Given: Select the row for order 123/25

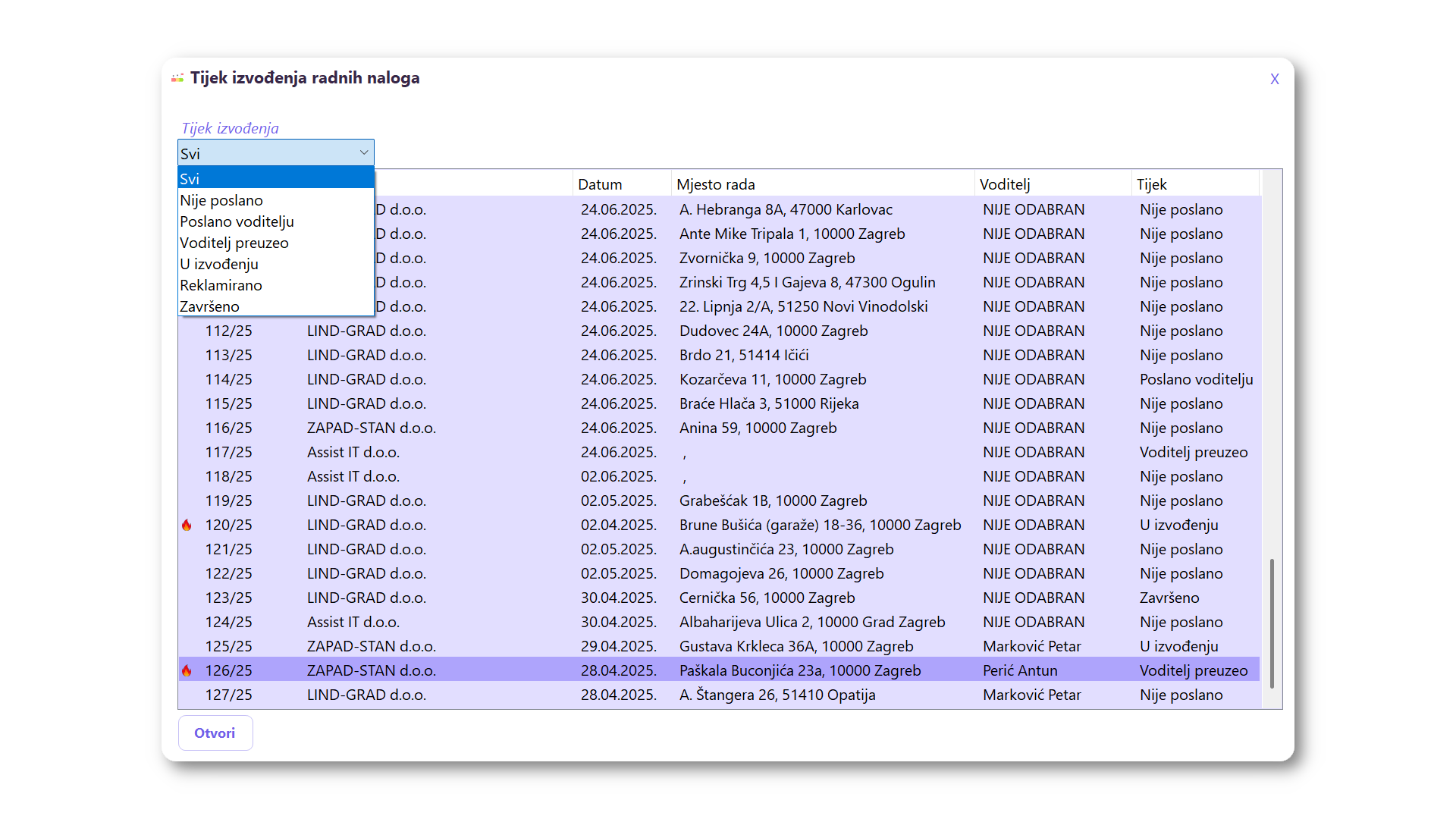Looking at the screenshot, I should [x=228, y=598].
